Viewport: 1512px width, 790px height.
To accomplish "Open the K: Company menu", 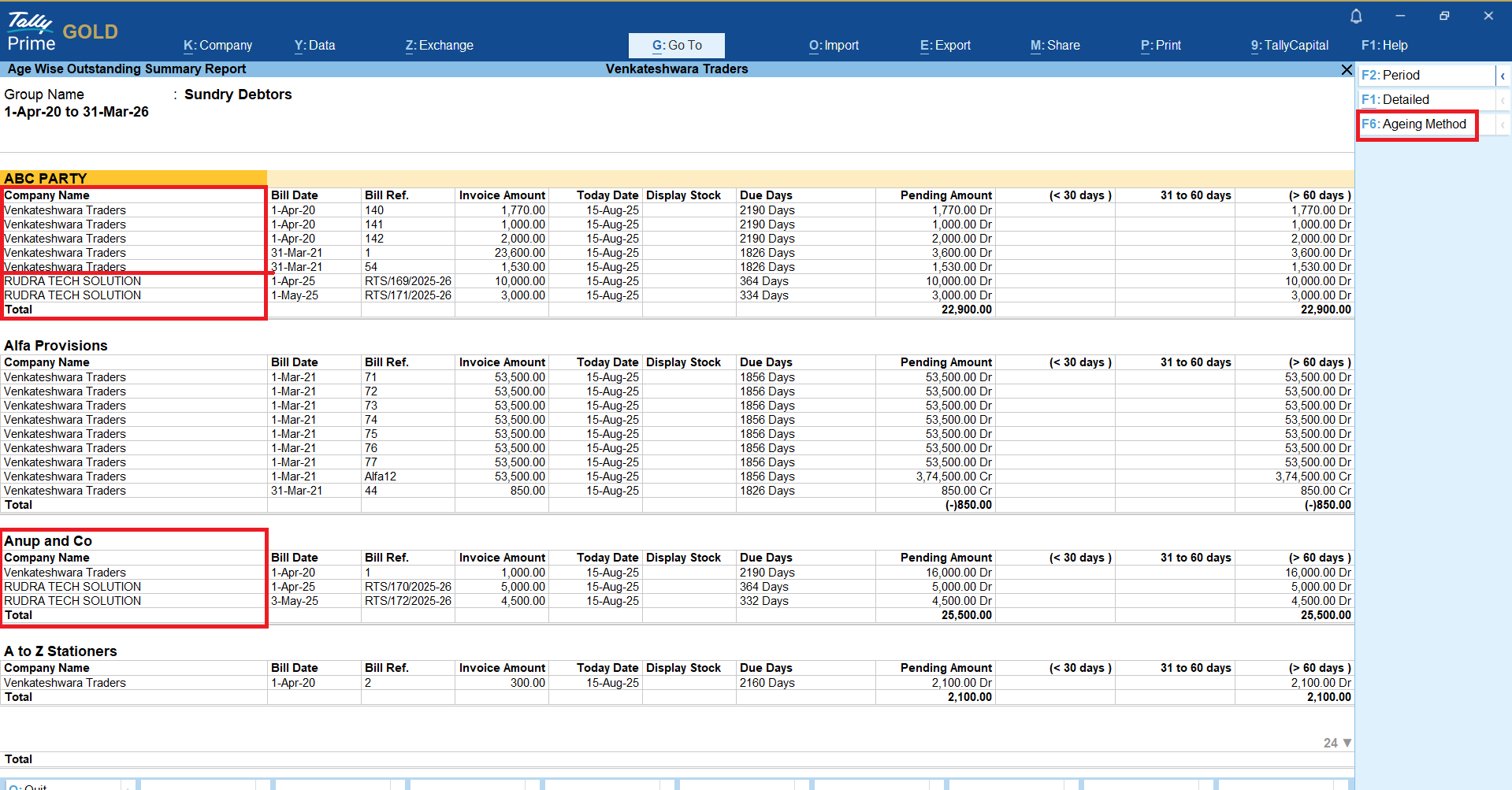I will [217, 46].
